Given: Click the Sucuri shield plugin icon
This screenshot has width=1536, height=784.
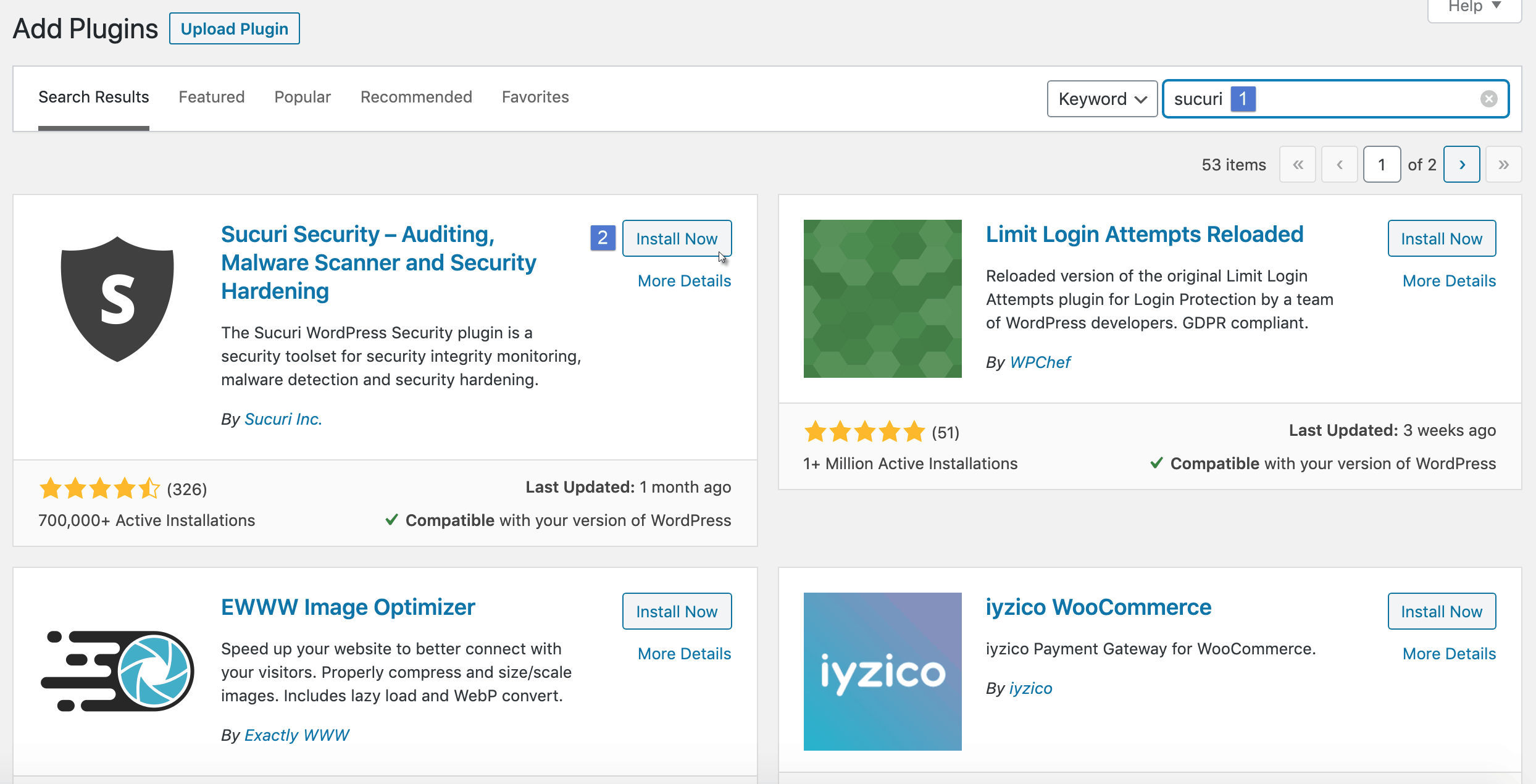Looking at the screenshot, I should (x=117, y=299).
